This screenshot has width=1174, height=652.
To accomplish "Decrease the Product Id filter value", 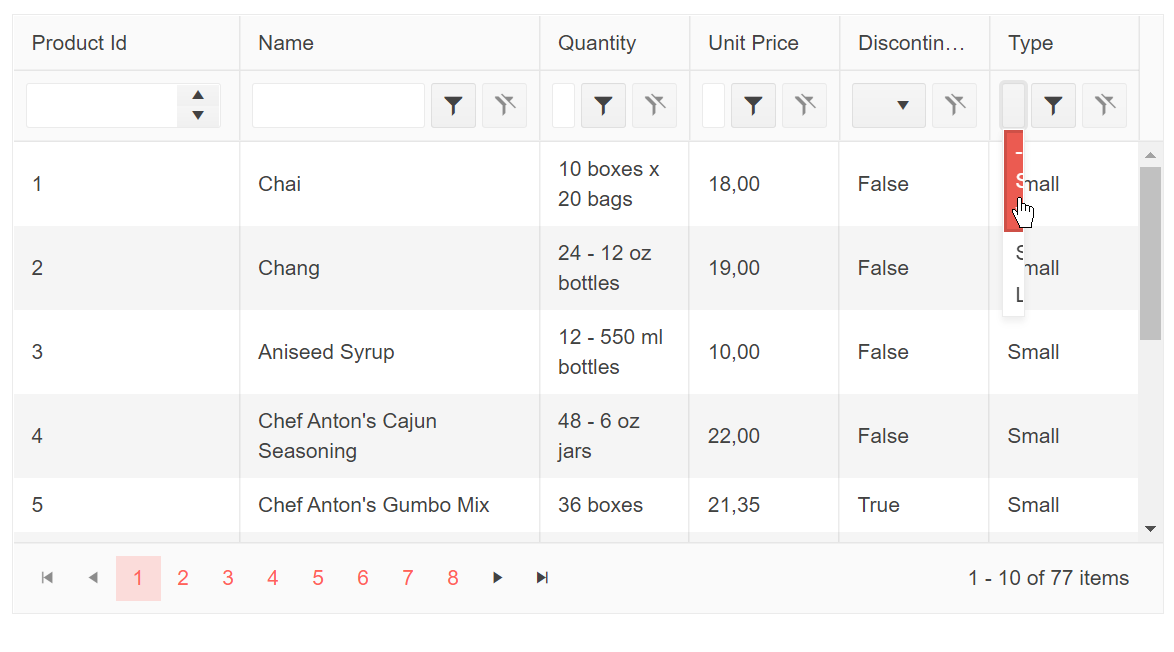I will pos(198,116).
